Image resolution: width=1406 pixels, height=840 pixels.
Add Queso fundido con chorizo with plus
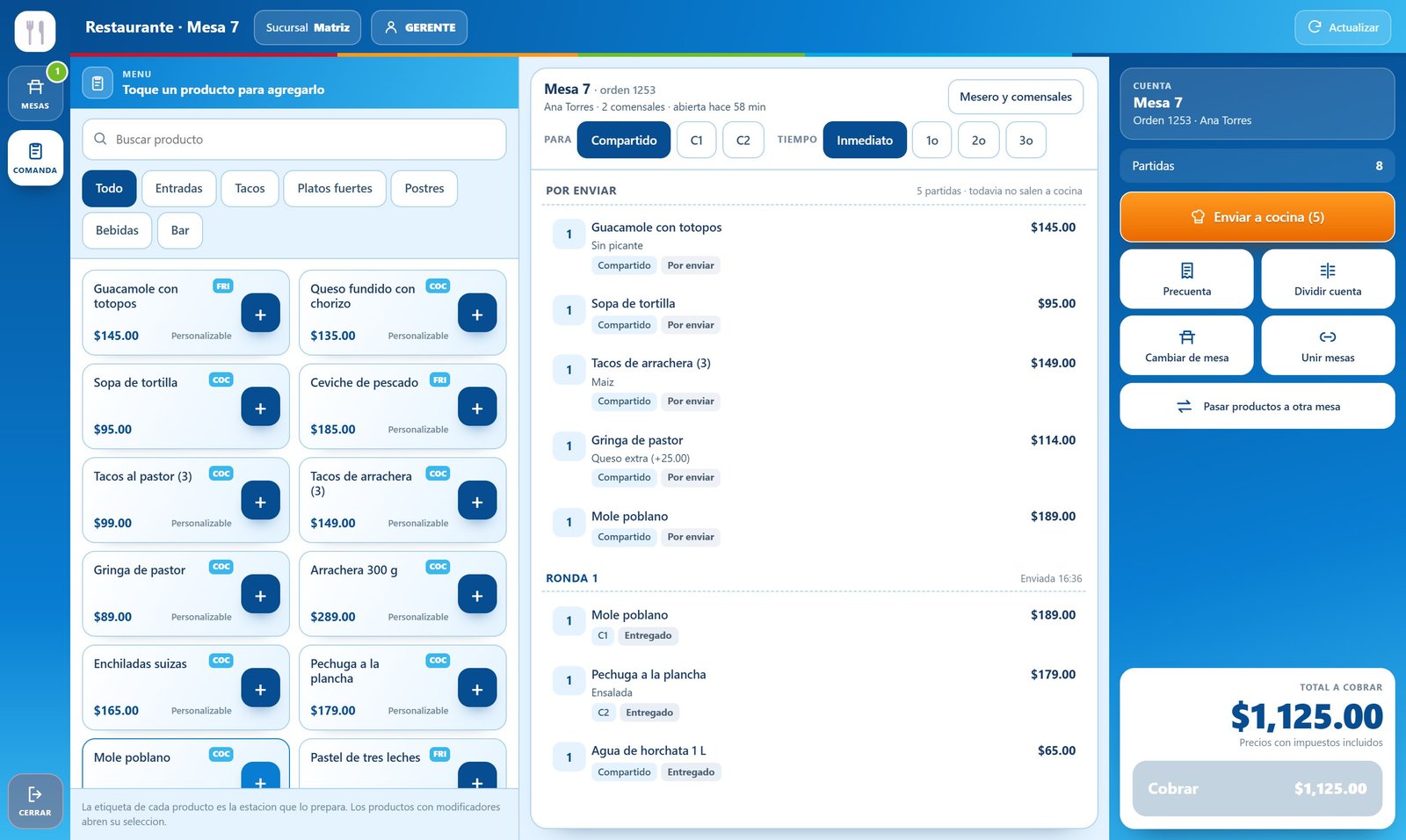pyautogui.click(x=477, y=314)
